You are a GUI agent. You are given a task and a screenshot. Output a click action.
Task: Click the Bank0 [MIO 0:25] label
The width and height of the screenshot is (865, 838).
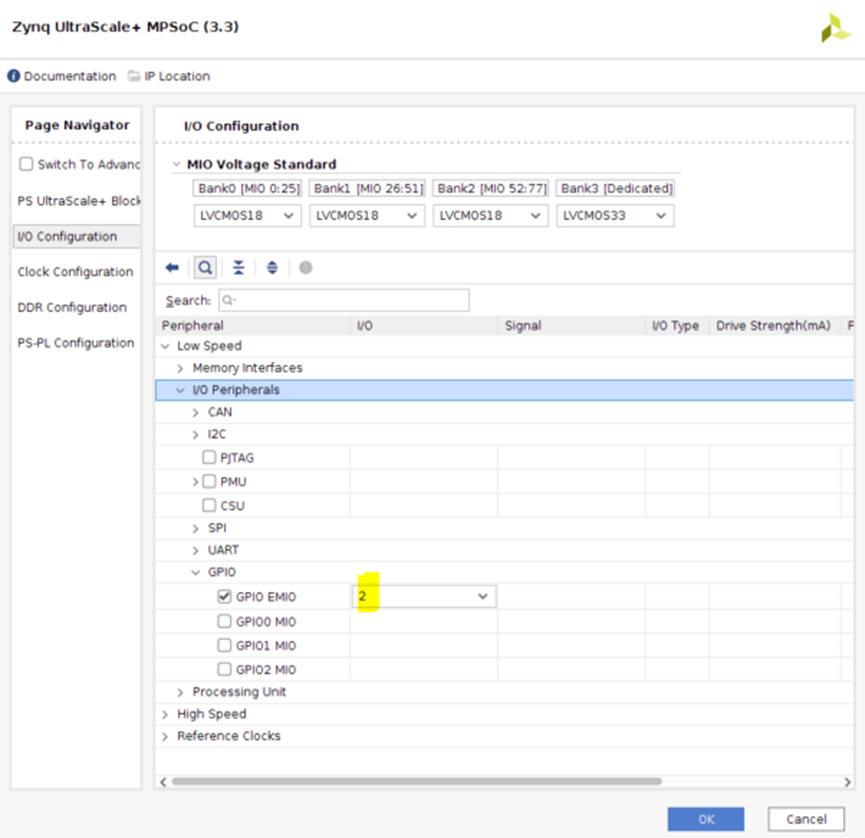coord(249,188)
